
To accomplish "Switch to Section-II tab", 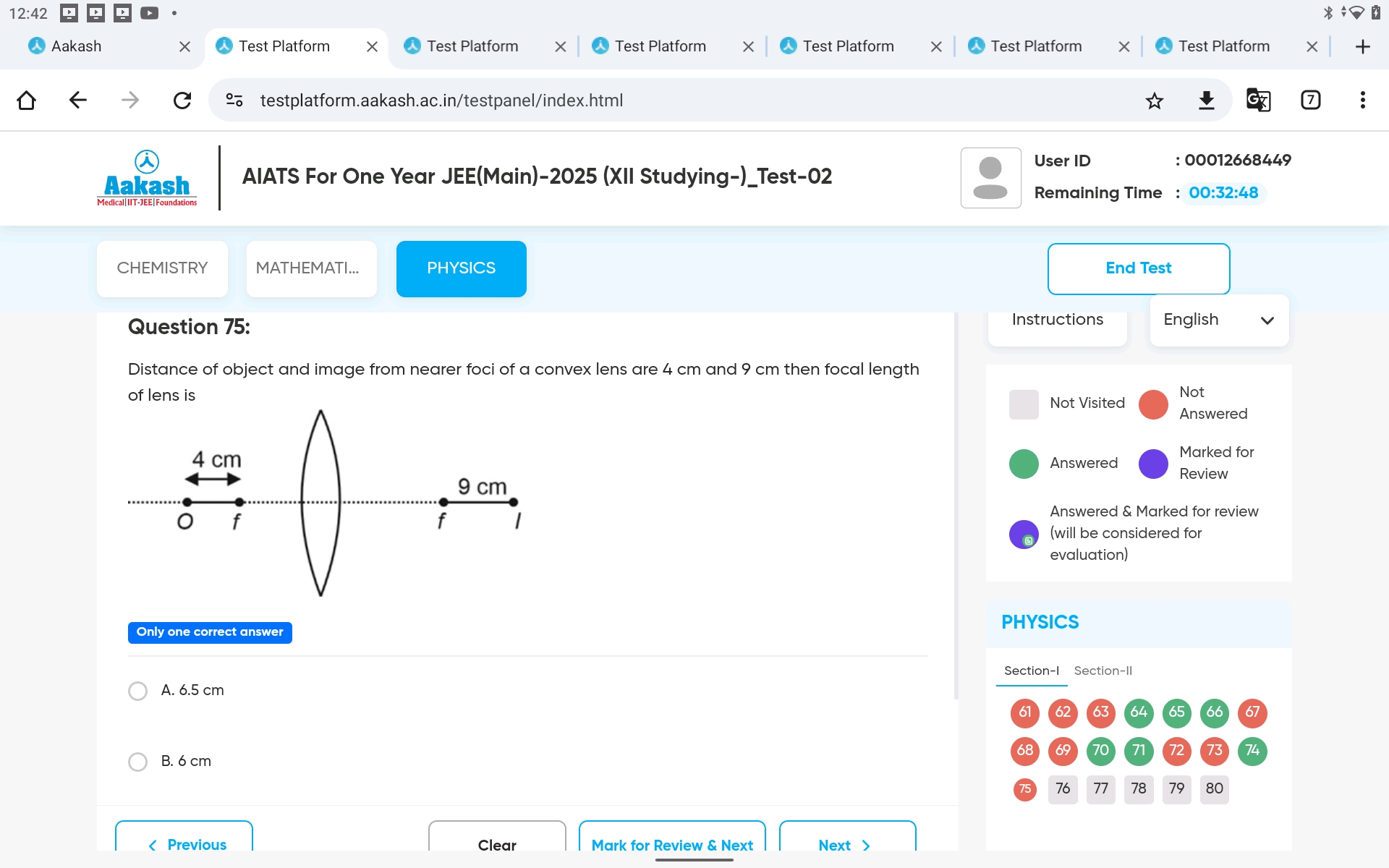I will click(x=1103, y=671).
